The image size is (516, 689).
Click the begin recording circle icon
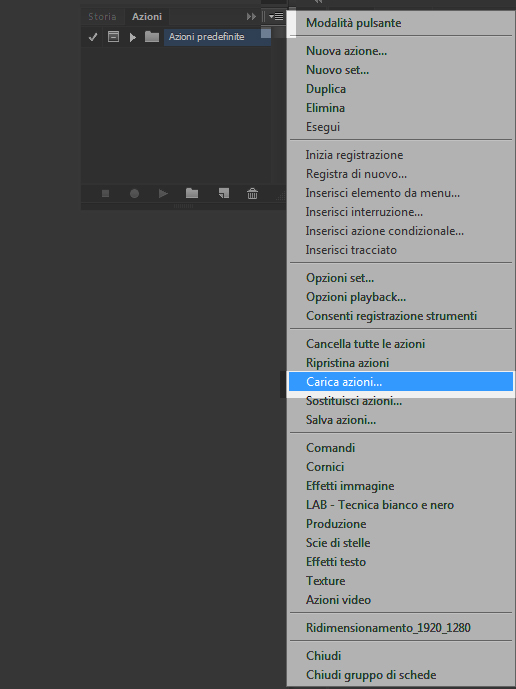point(134,193)
